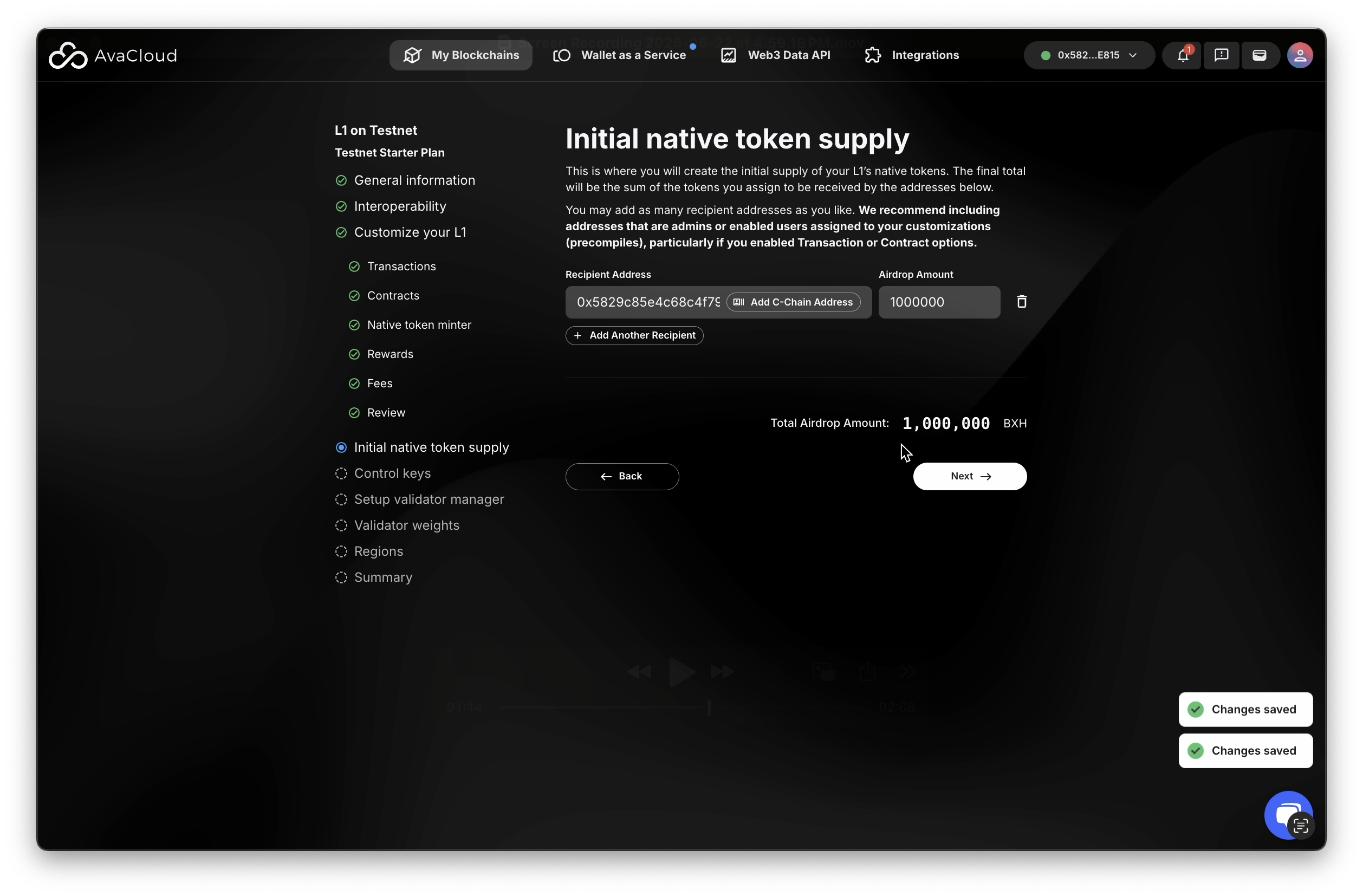Screen dimensions: 1363x896
Task: Click Add Another Recipient button
Action: click(x=634, y=335)
